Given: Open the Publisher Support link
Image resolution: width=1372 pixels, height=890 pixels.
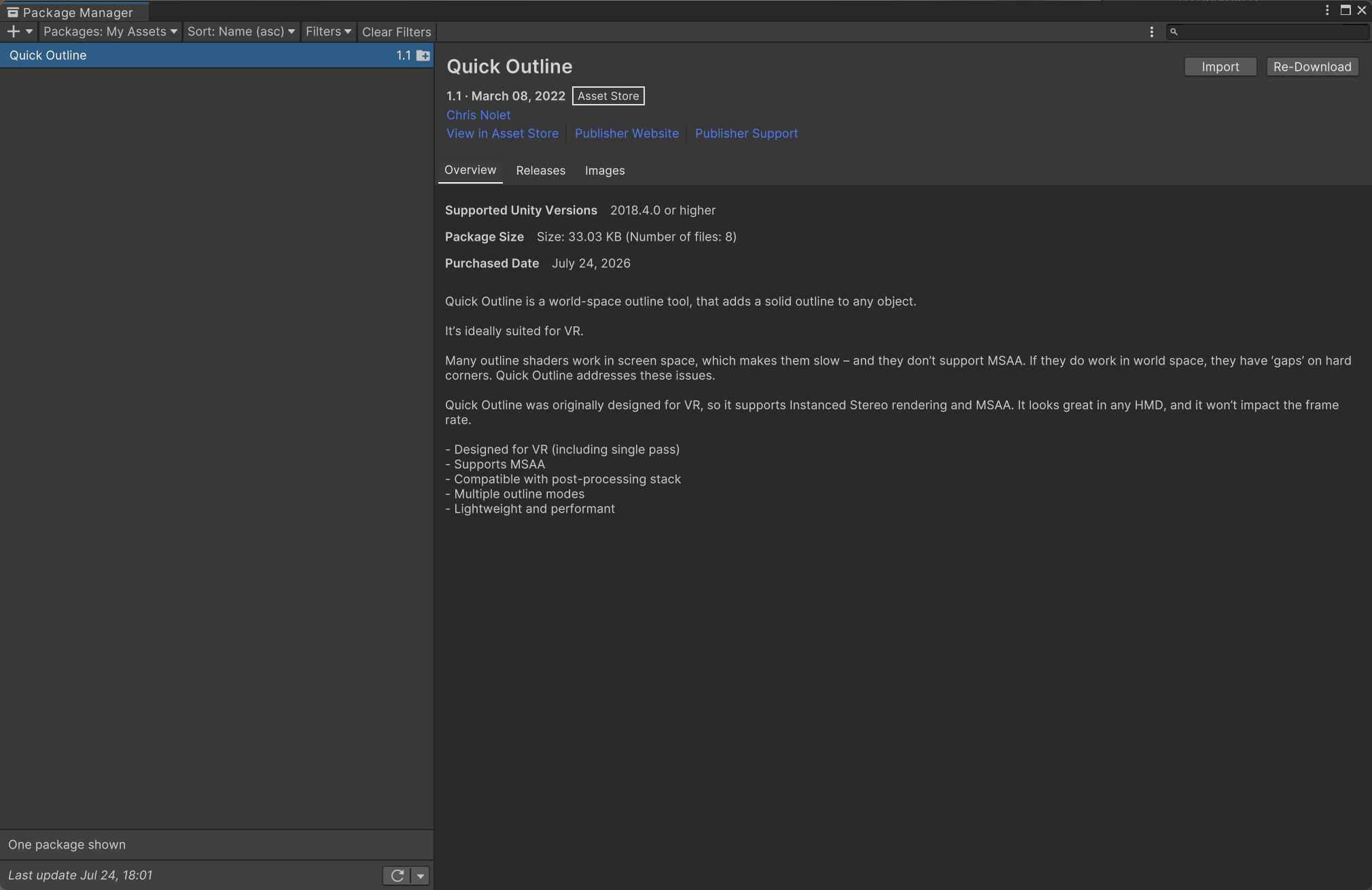Looking at the screenshot, I should coord(746,133).
